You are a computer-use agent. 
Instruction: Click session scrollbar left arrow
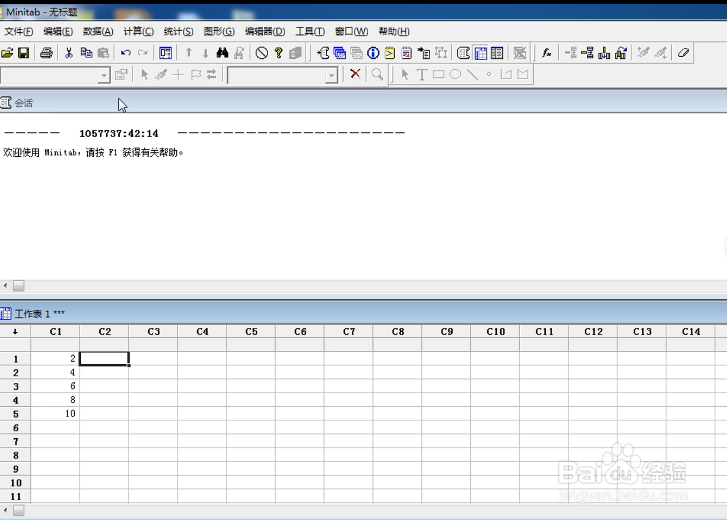click(6, 286)
